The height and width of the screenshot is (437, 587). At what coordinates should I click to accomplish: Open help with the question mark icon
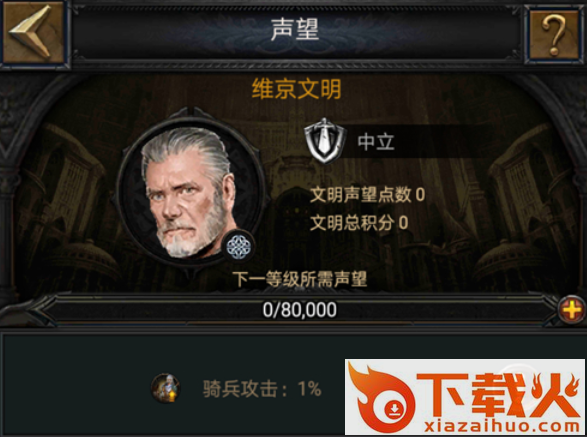[554, 34]
